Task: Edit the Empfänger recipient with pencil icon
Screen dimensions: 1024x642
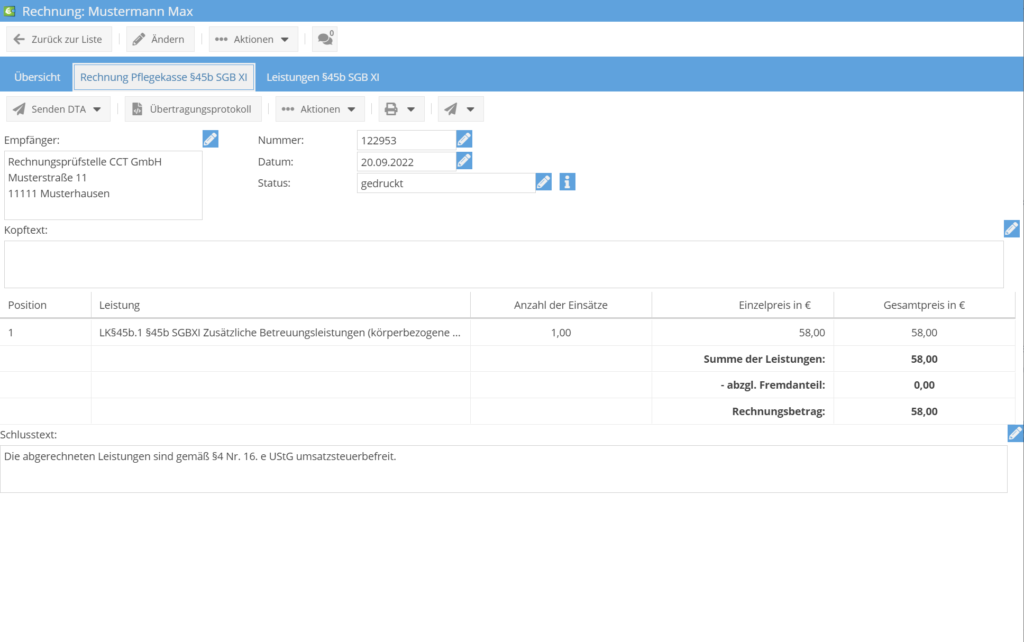Action: coord(210,139)
